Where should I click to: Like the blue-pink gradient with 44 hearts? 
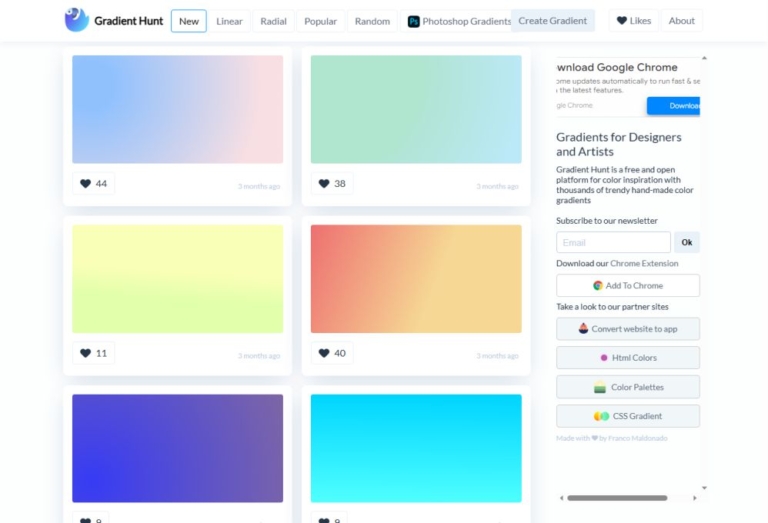86,184
